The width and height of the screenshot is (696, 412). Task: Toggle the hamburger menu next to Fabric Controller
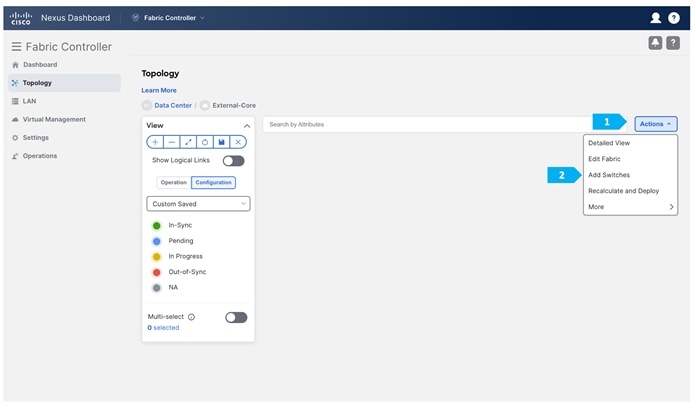point(16,47)
